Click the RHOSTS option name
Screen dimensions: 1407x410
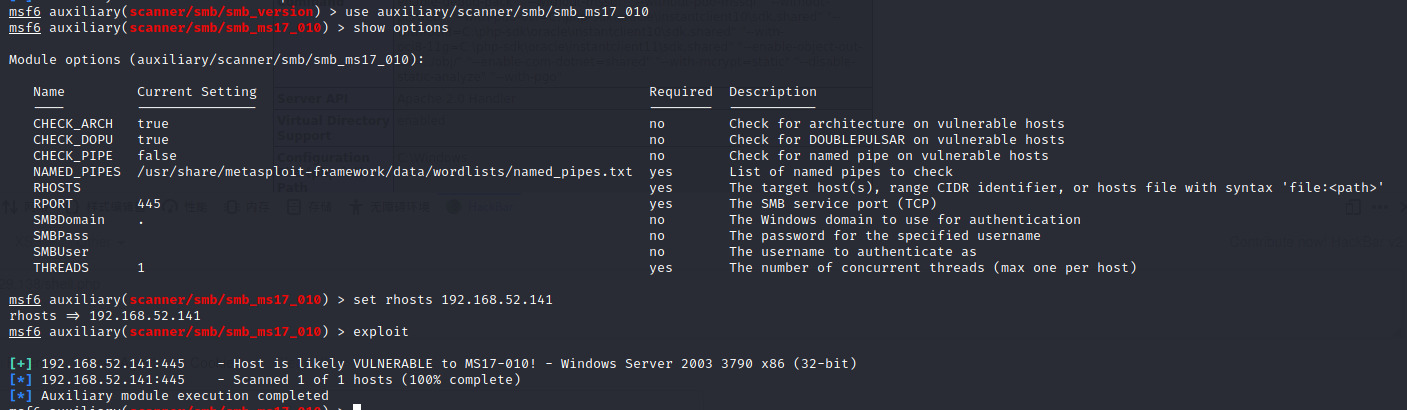coord(57,188)
